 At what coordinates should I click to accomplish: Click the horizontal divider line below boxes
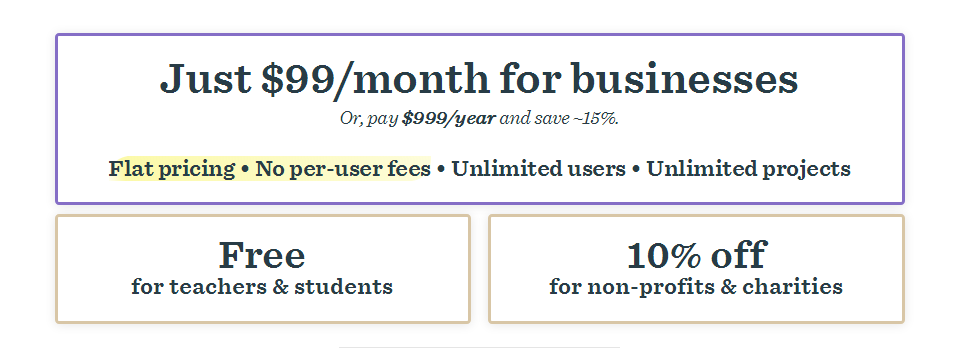(479, 347)
